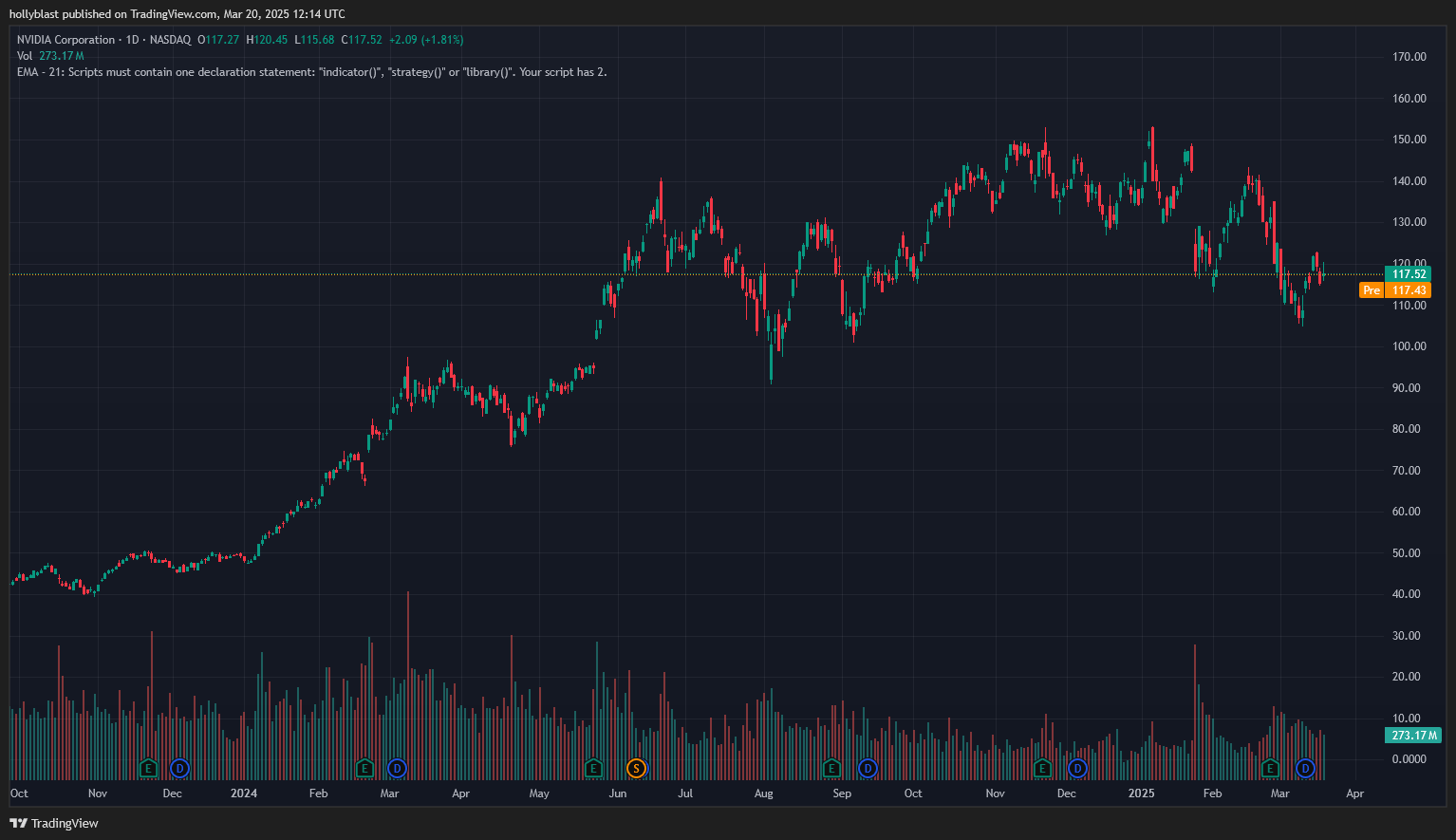Click the NVIDIA Corporation symbol title

click(x=65, y=40)
